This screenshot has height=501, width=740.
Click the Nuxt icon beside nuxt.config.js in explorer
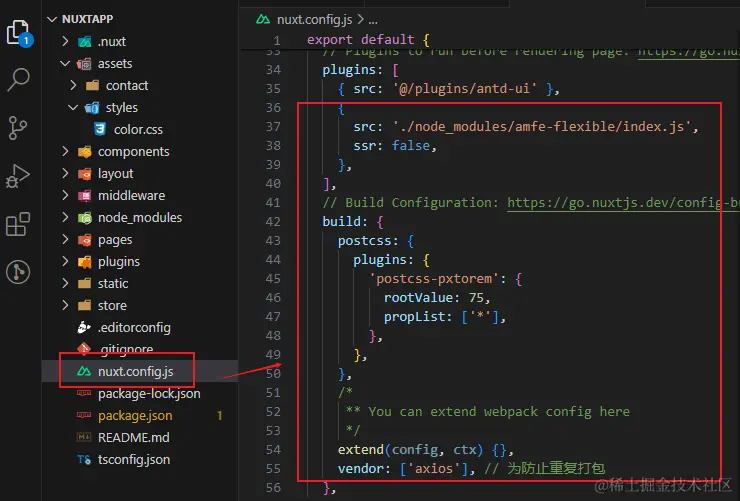click(84, 372)
